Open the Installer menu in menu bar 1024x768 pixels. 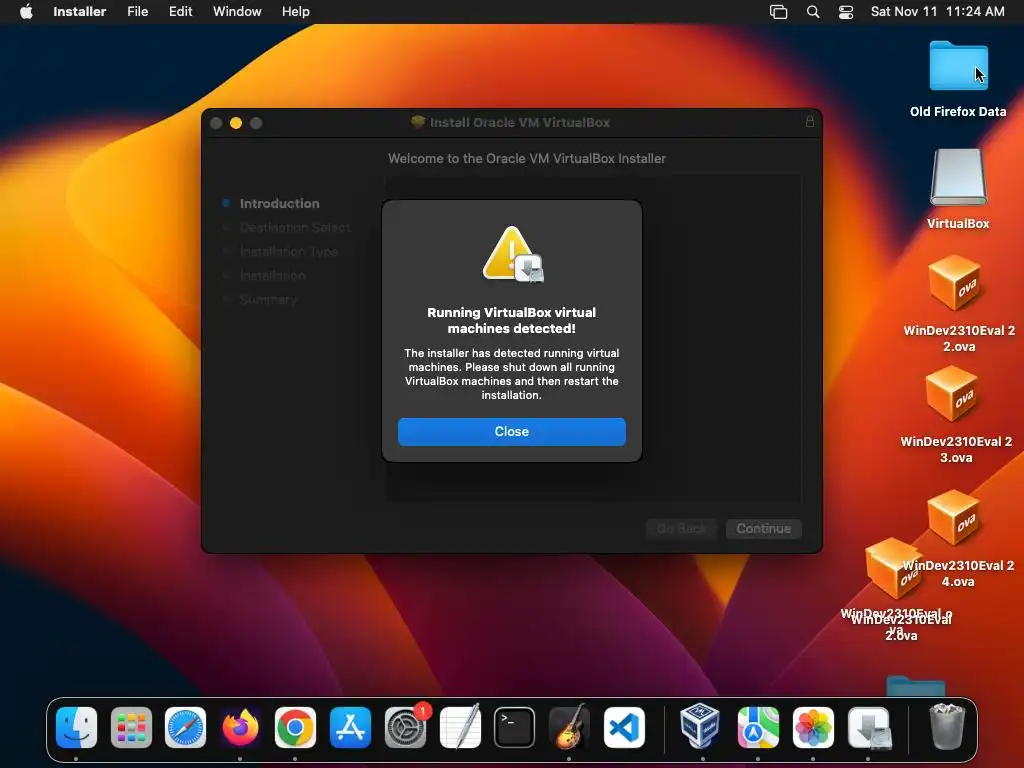click(80, 12)
